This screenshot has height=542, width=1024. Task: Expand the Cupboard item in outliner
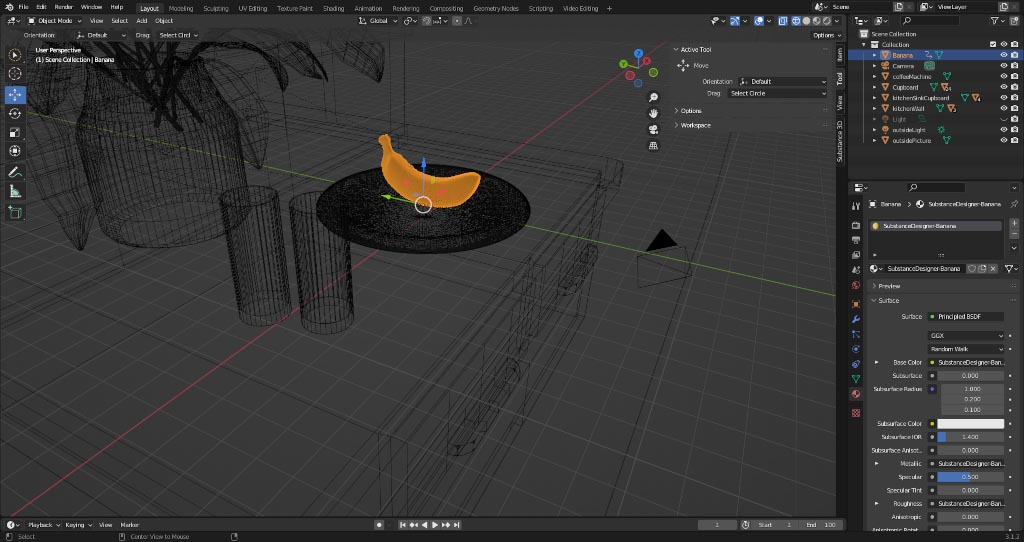coord(874,87)
